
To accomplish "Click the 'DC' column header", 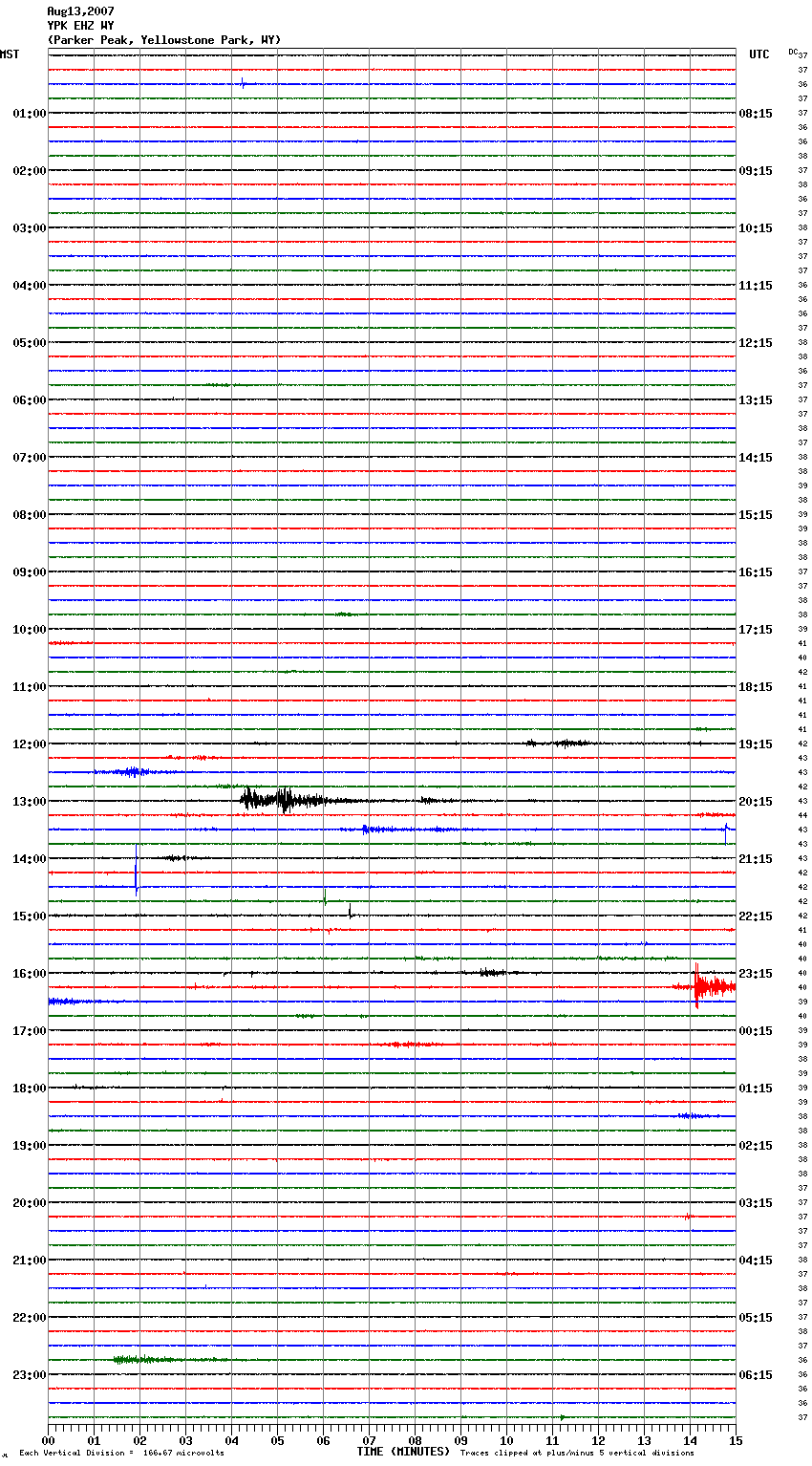I will [793, 52].
